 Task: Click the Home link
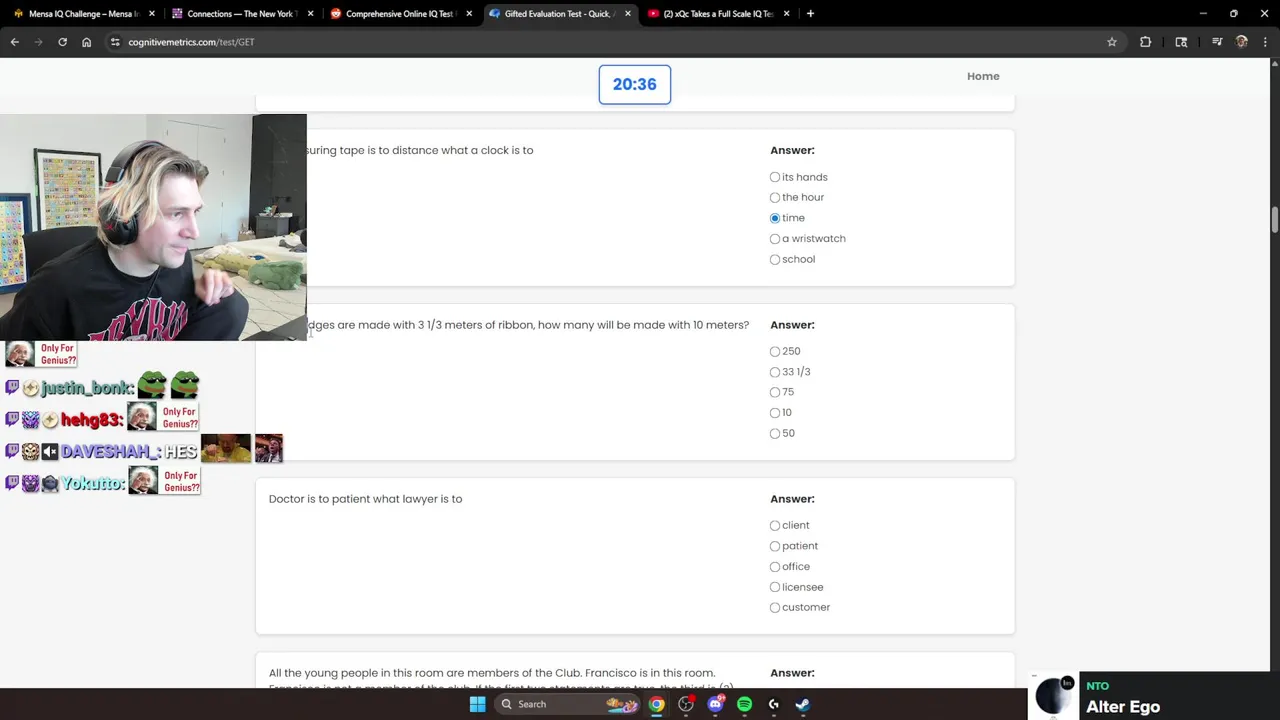click(983, 76)
